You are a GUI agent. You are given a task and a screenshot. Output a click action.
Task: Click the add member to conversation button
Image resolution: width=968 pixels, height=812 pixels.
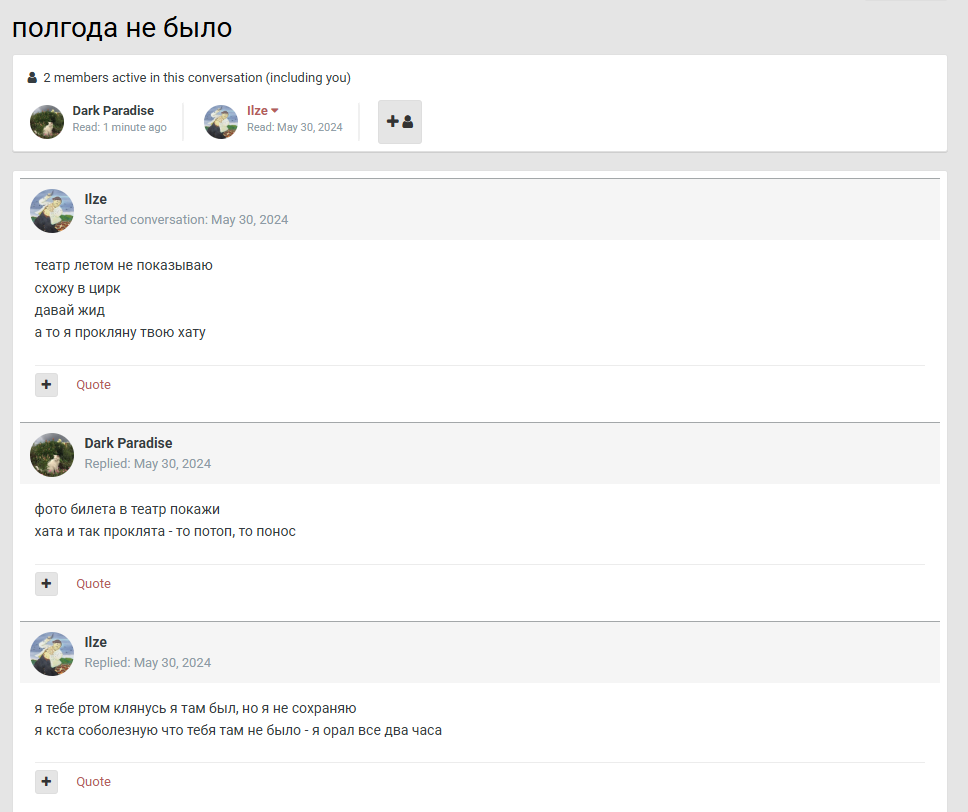point(399,121)
